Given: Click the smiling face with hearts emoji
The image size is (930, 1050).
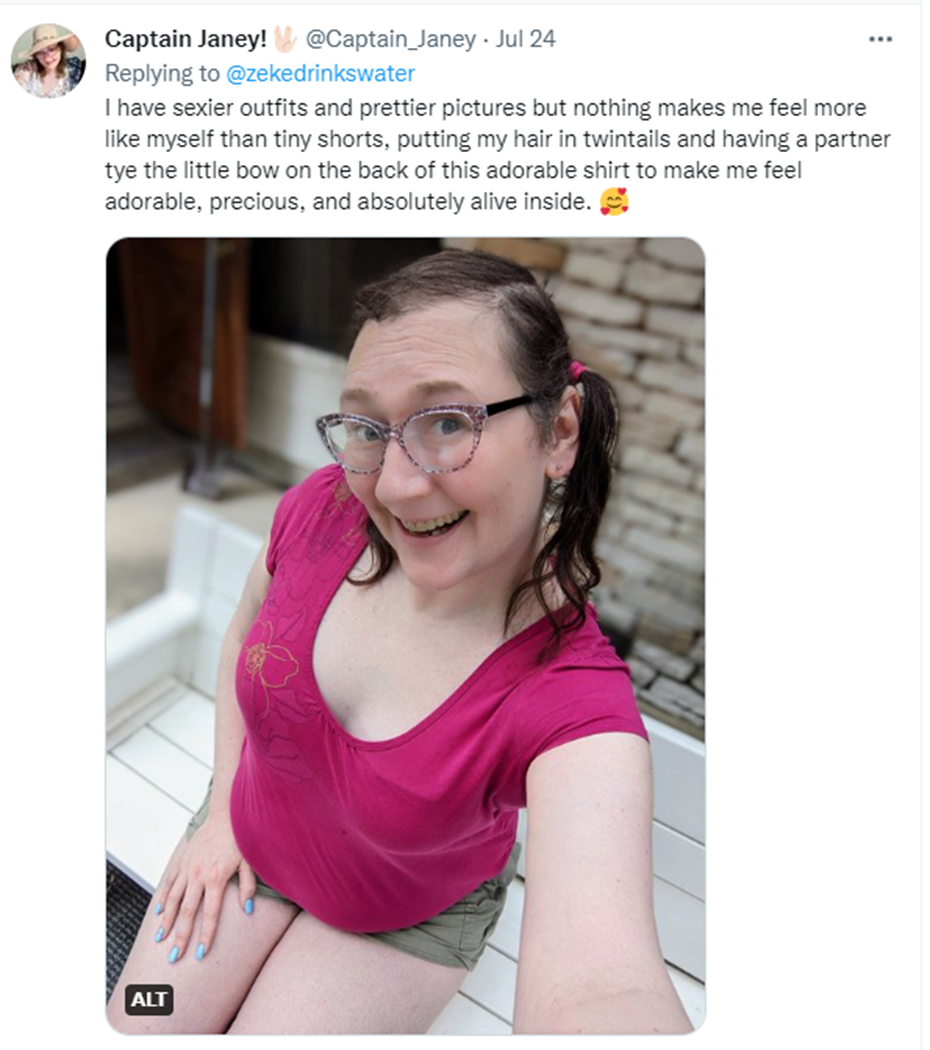Looking at the screenshot, I should [614, 202].
